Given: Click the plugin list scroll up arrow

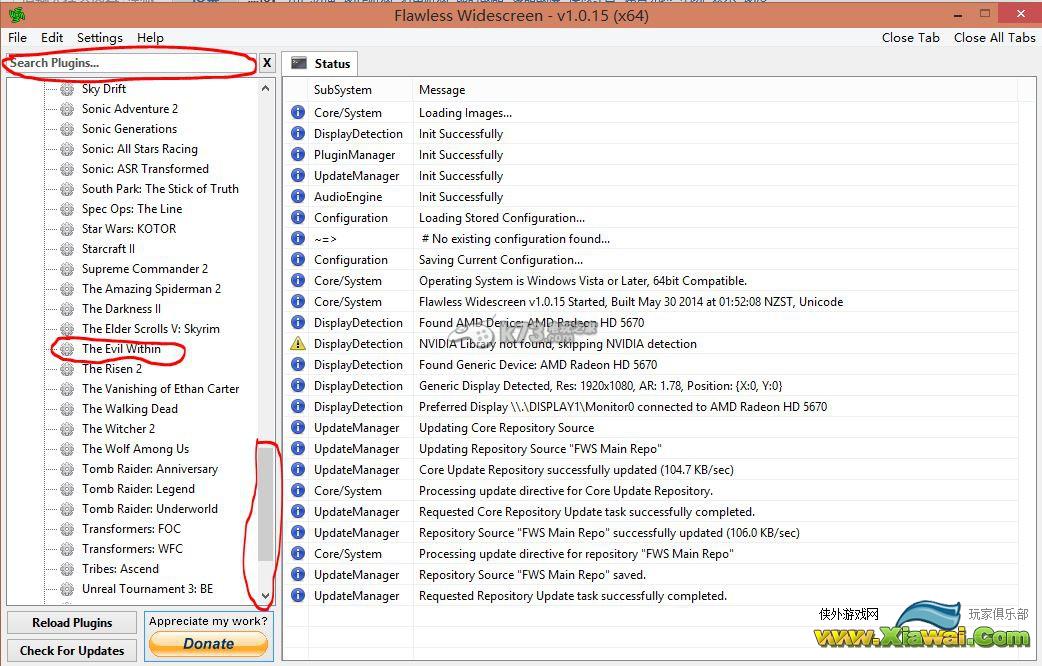Looking at the screenshot, I should pos(266,88).
